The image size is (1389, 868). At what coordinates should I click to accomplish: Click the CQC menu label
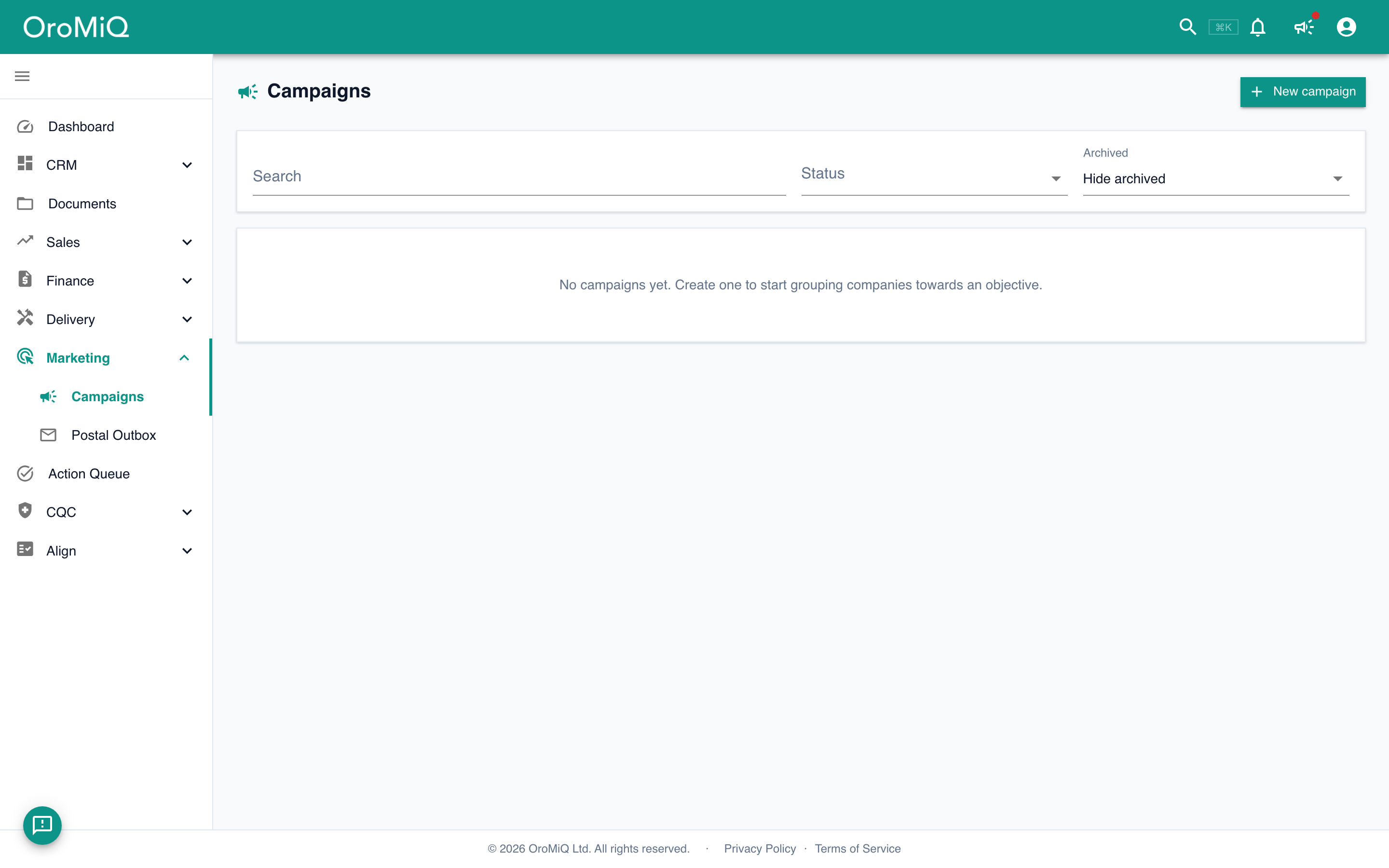pyautogui.click(x=61, y=512)
